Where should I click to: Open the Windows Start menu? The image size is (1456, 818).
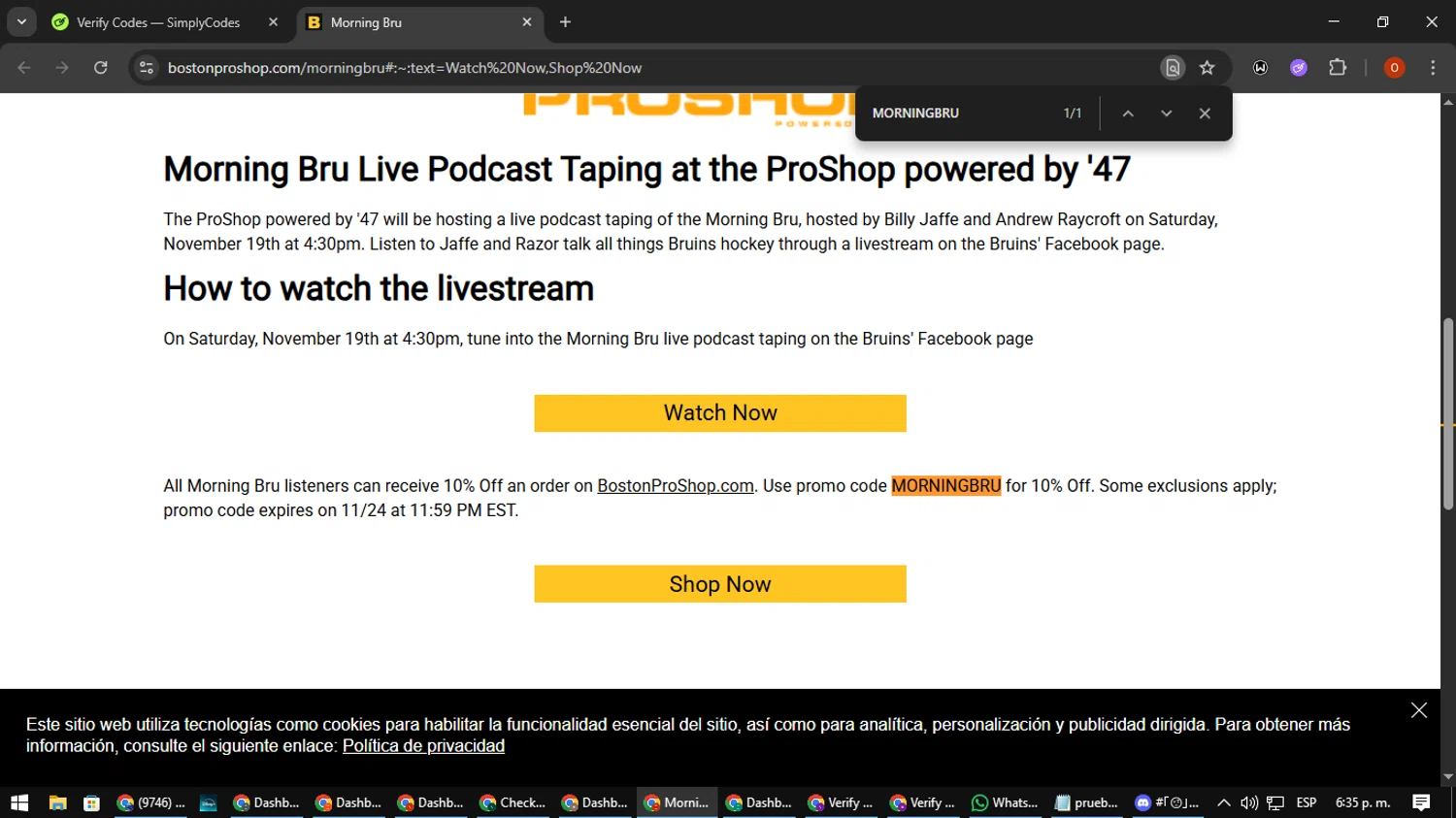19,802
